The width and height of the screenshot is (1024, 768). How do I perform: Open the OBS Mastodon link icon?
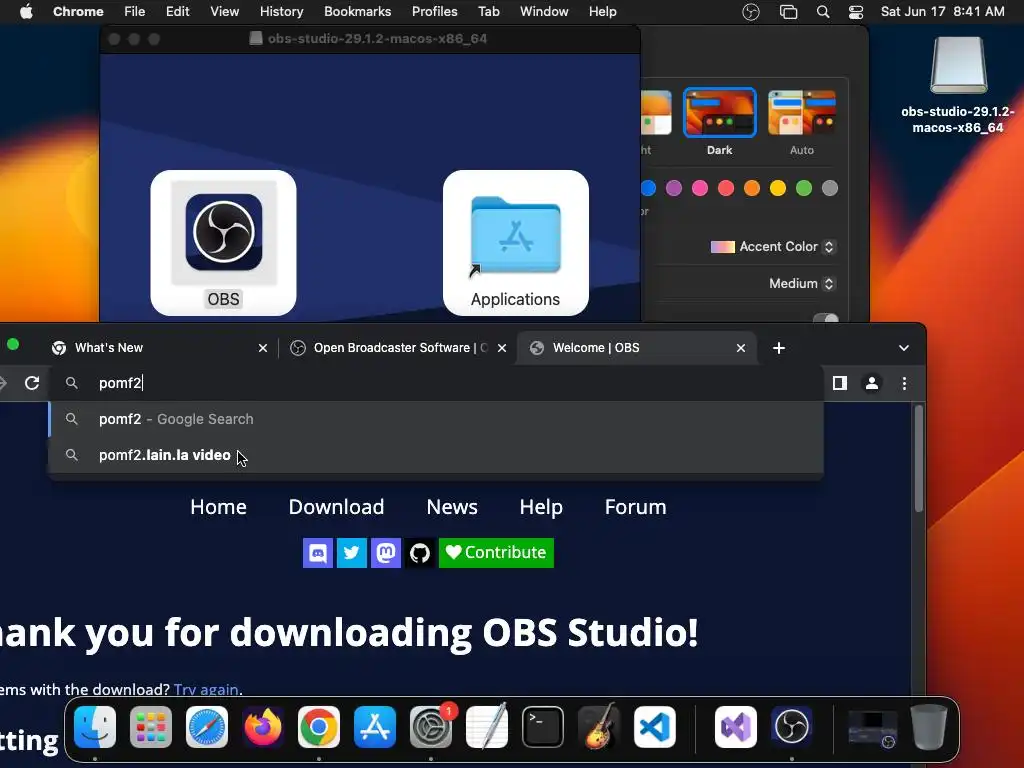pos(385,553)
